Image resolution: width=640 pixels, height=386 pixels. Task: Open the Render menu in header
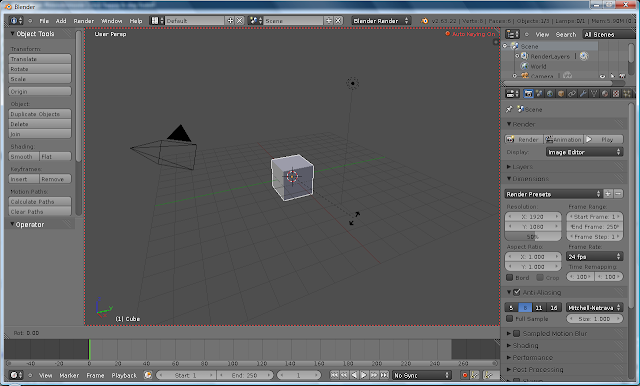[84, 21]
